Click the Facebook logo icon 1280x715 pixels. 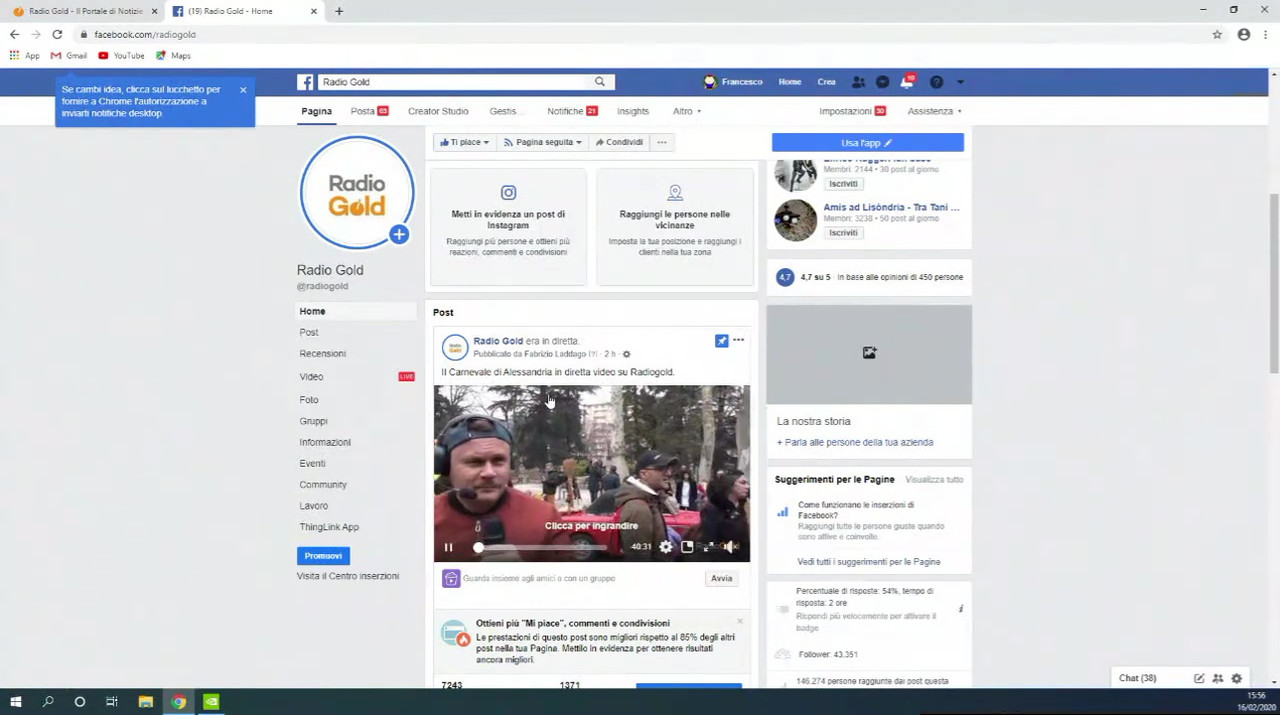[x=306, y=82]
